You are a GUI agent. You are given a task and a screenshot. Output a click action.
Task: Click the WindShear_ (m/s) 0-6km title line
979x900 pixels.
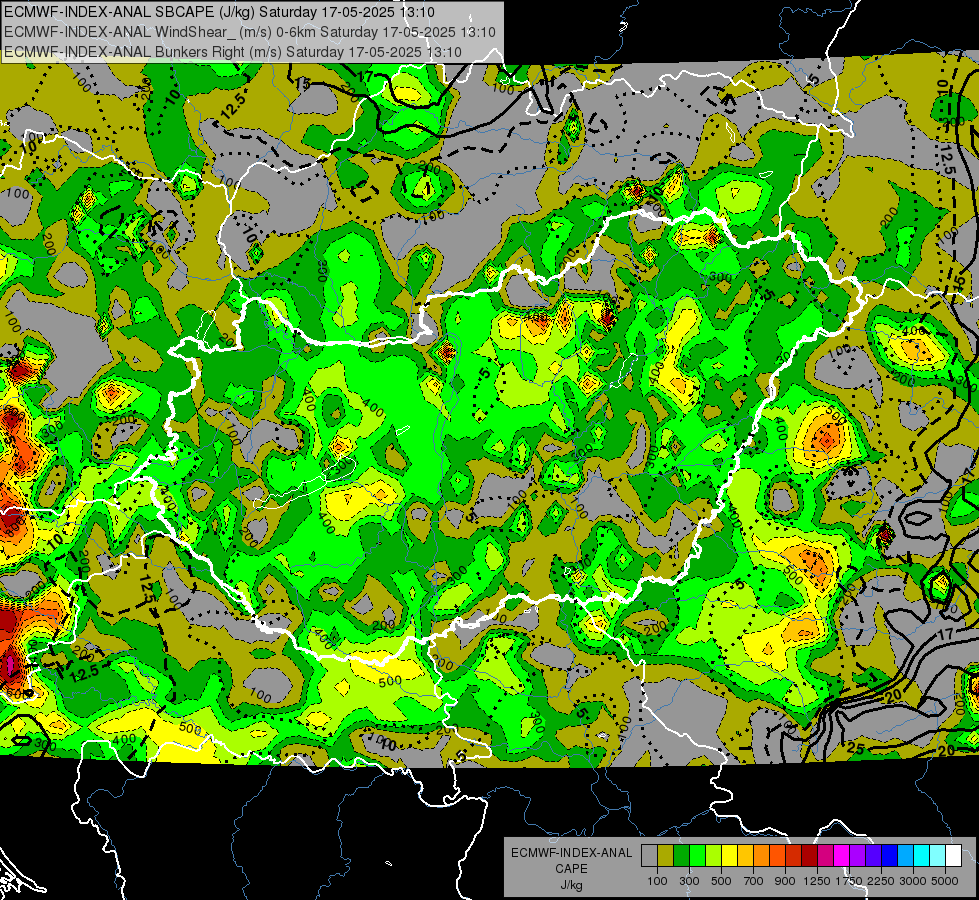[x=250, y=32]
